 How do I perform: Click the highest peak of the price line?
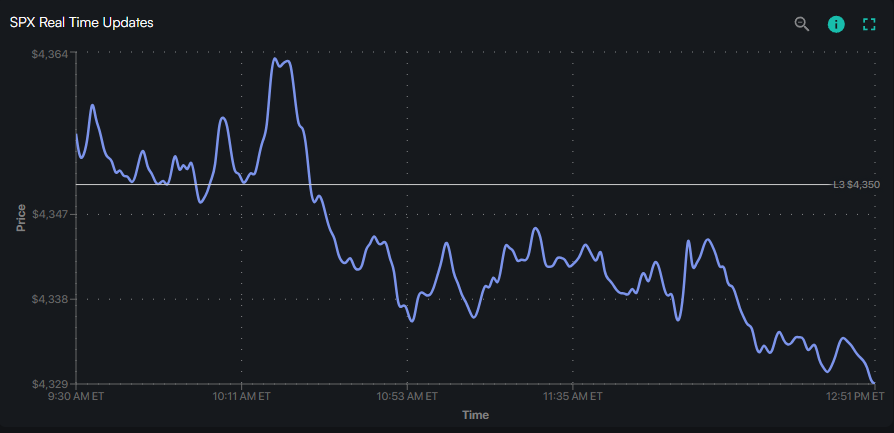[276, 59]
